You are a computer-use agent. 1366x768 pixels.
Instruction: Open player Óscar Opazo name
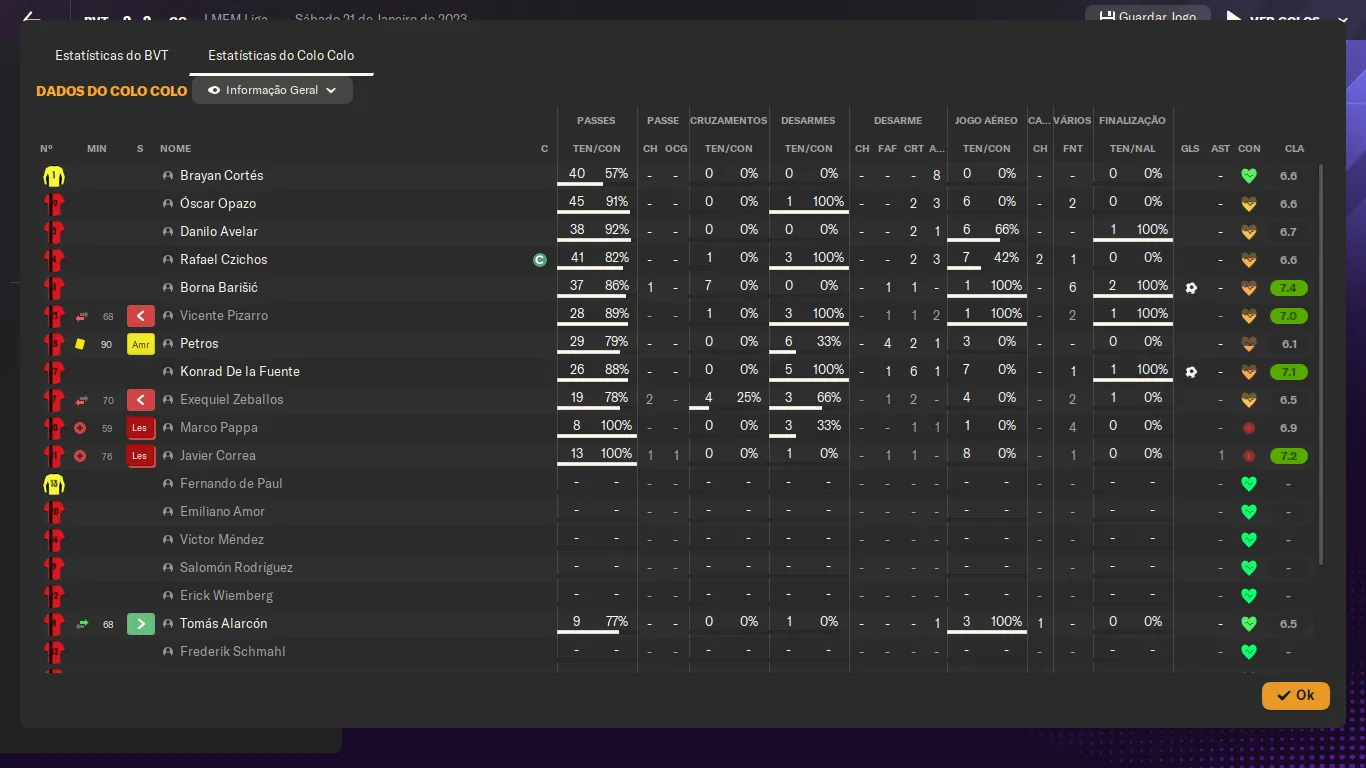pyautogui.click(x=218, y=204)
